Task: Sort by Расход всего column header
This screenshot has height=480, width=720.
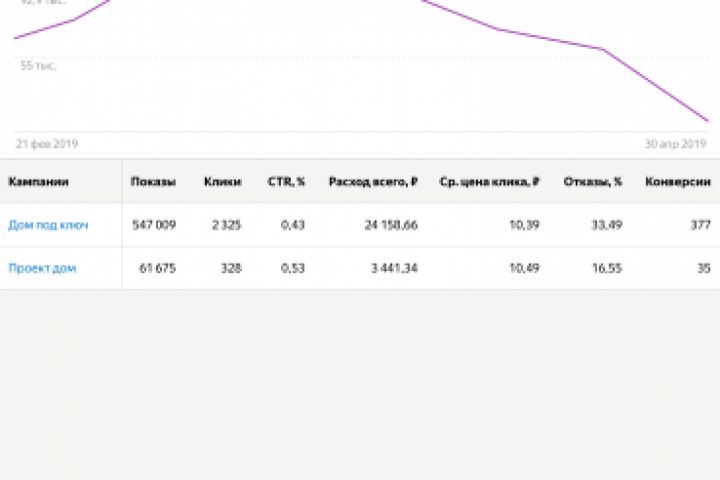Action: tap(373, 182)
